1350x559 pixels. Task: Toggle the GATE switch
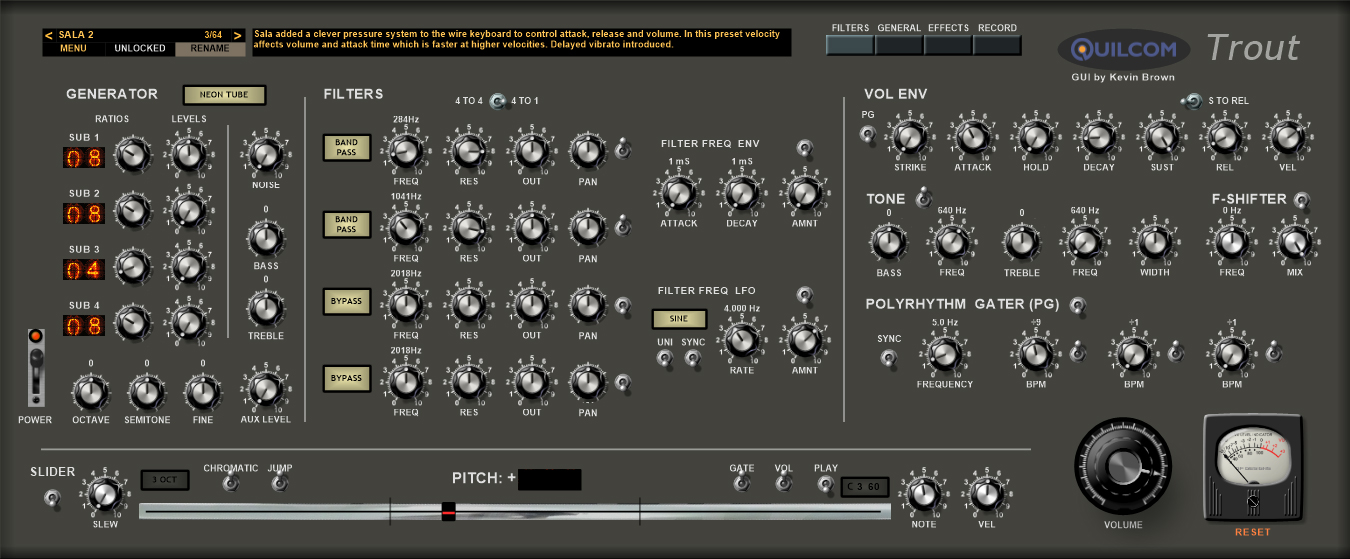pos(741,483)
